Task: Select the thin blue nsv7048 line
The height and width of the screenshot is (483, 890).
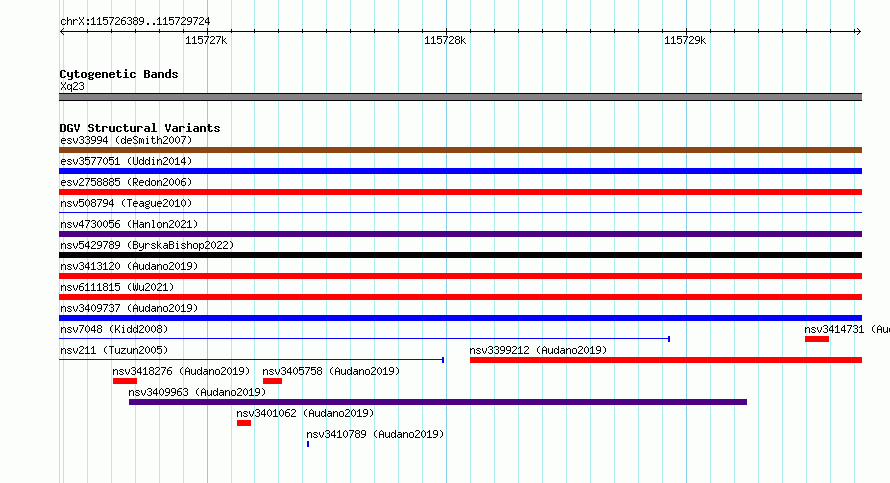Action: (x=364, y=339)
